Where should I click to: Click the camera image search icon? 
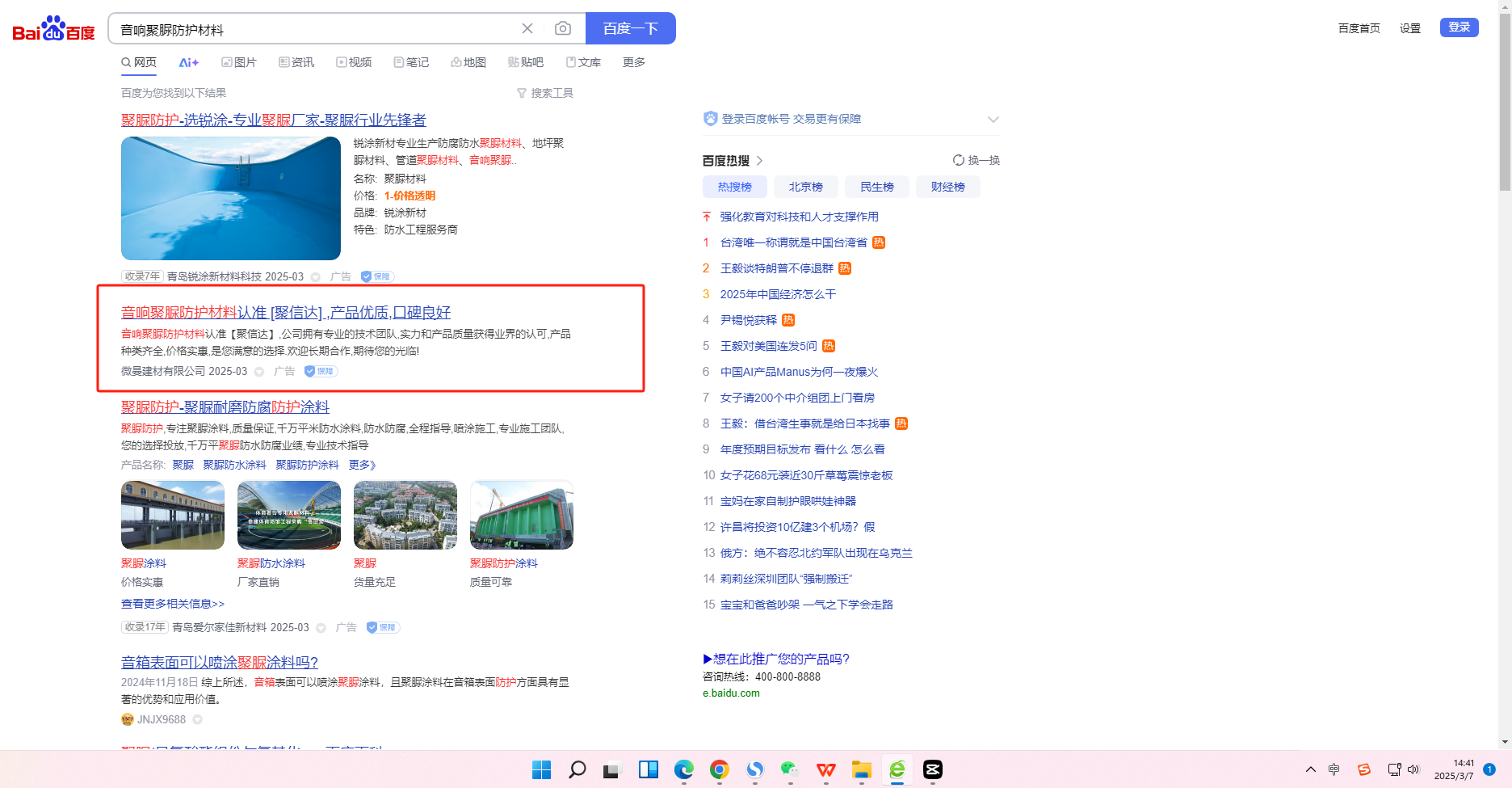coord(563,29)
